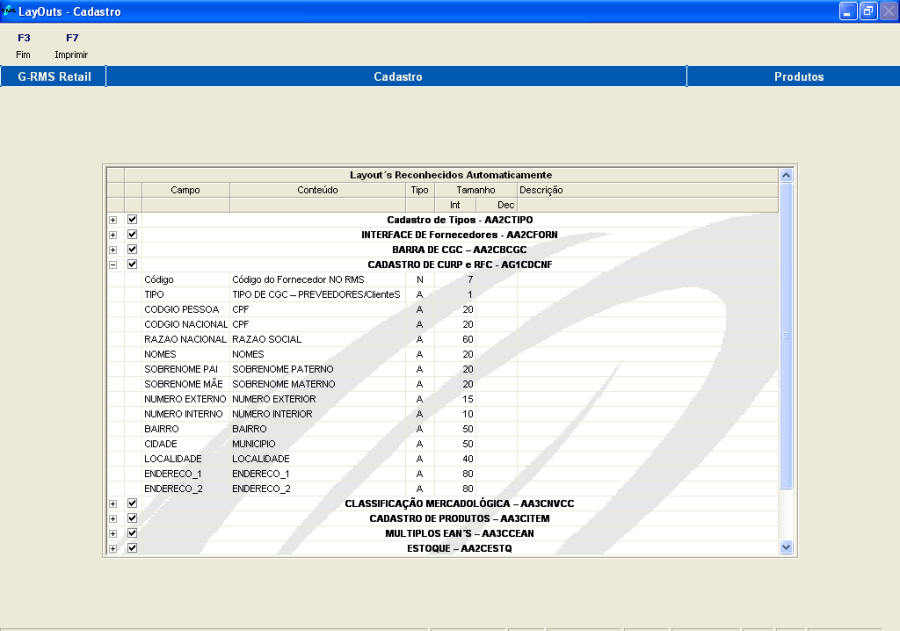Restore down the LayOuts Cadastro window
The width and height of the screenshot is (900, 631).
pyautogui.click(x=868, y=11)
